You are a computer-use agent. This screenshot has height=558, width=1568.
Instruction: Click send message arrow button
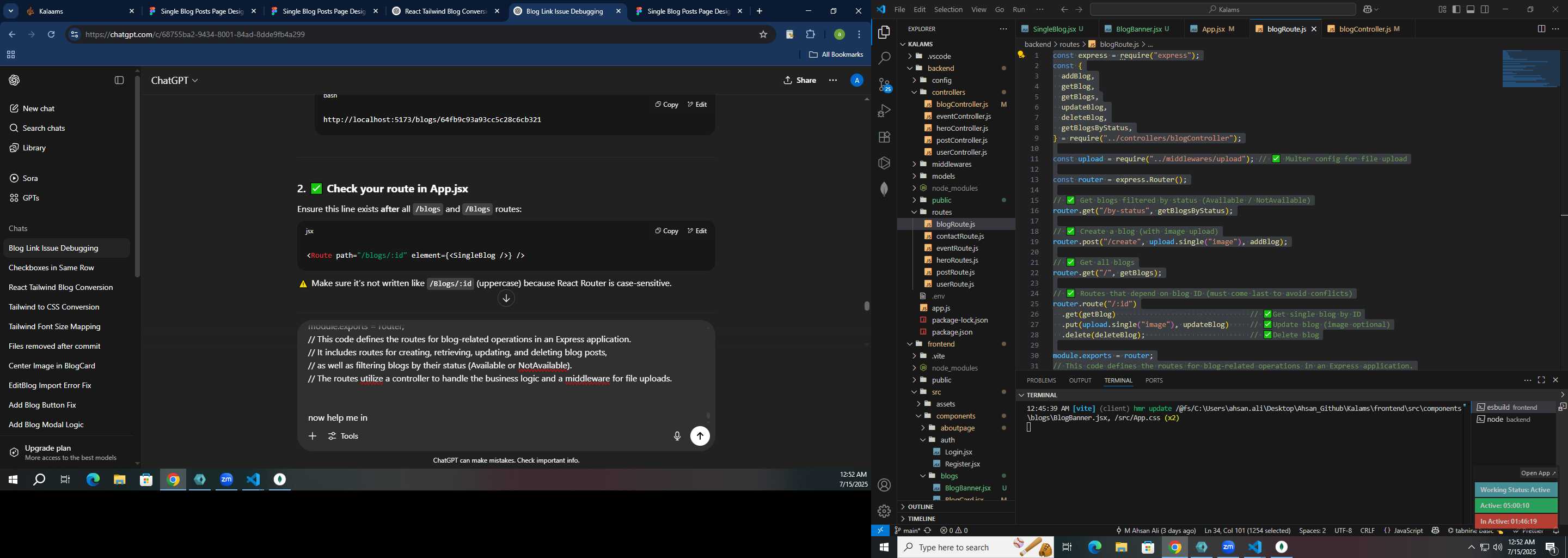[x=700, y=436]
